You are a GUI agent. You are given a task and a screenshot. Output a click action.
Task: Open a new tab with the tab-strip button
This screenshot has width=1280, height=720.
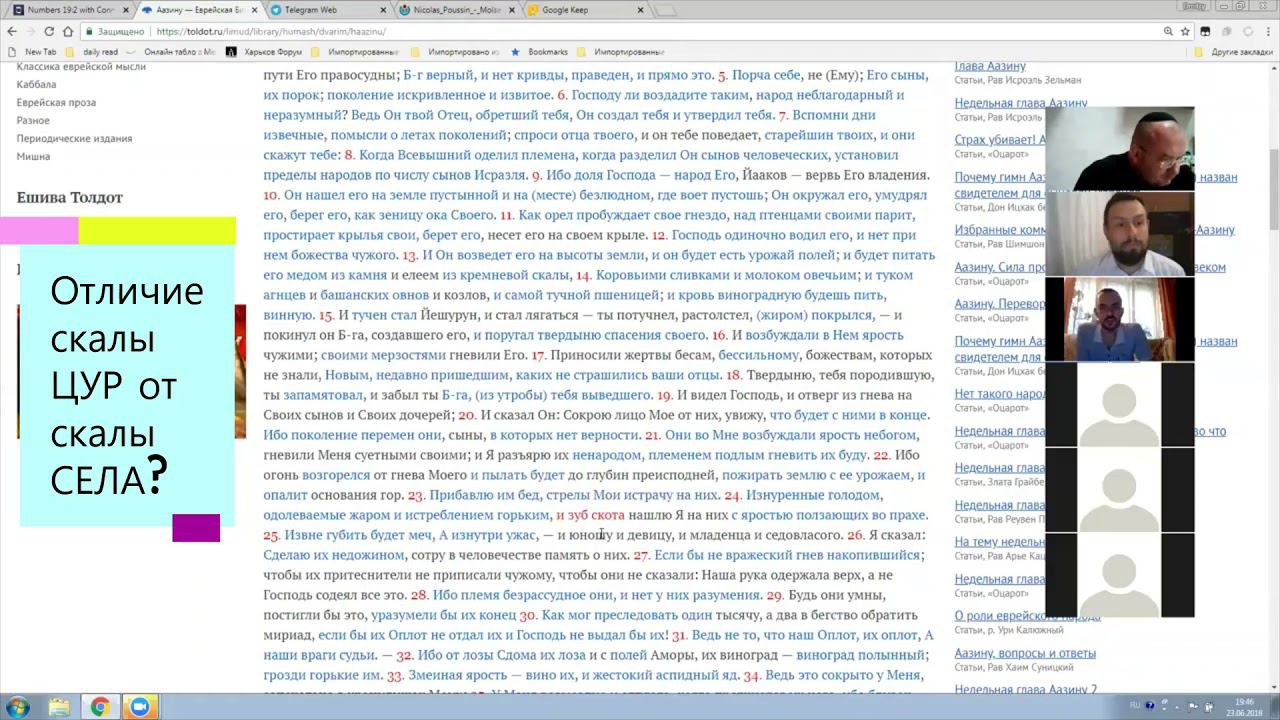664,10
